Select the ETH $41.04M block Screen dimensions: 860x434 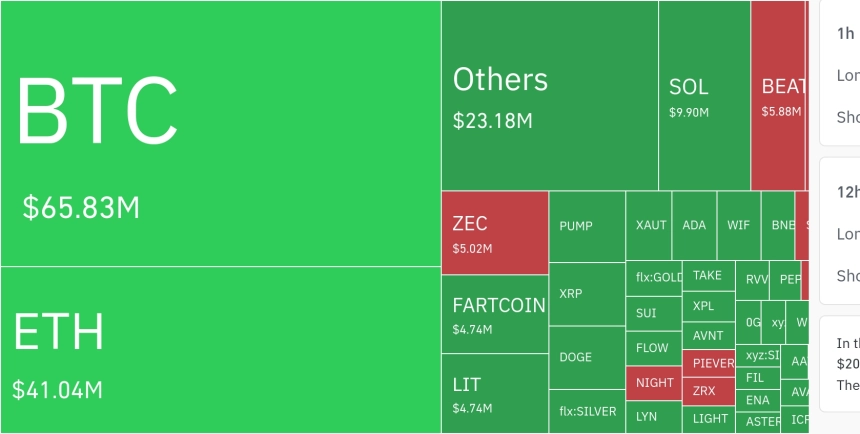tap(220, 350)
